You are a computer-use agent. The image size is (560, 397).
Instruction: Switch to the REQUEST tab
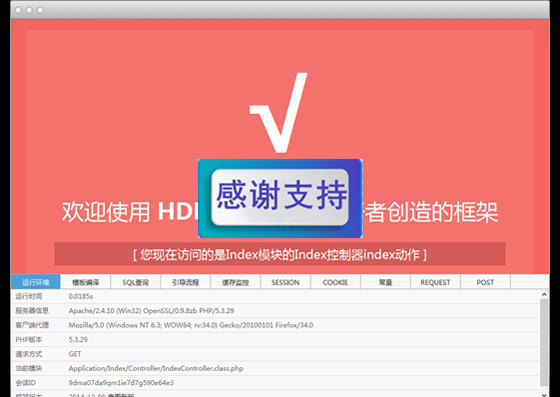click(436, 282)
